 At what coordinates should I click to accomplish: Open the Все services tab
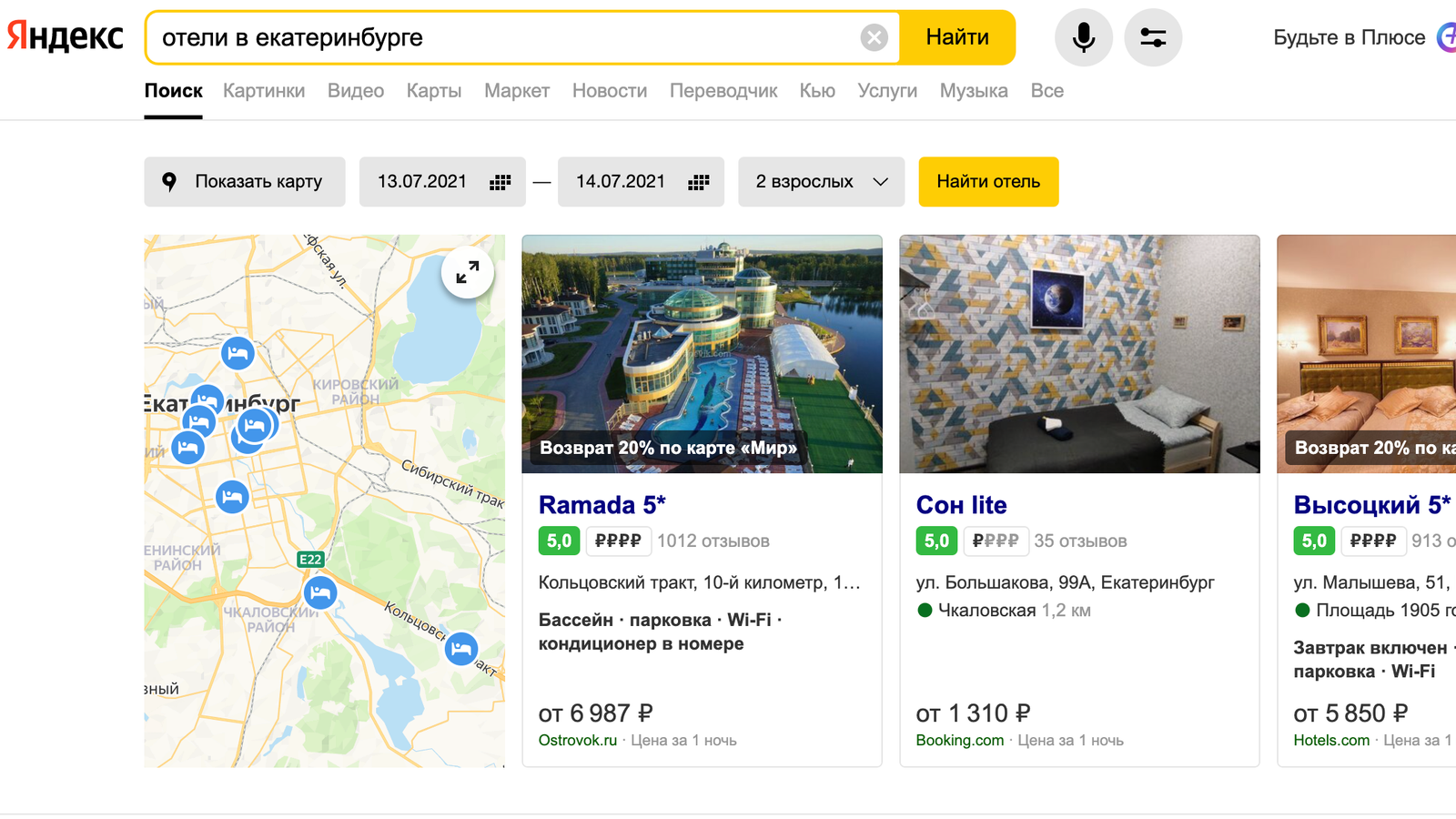pos(1047,91)
